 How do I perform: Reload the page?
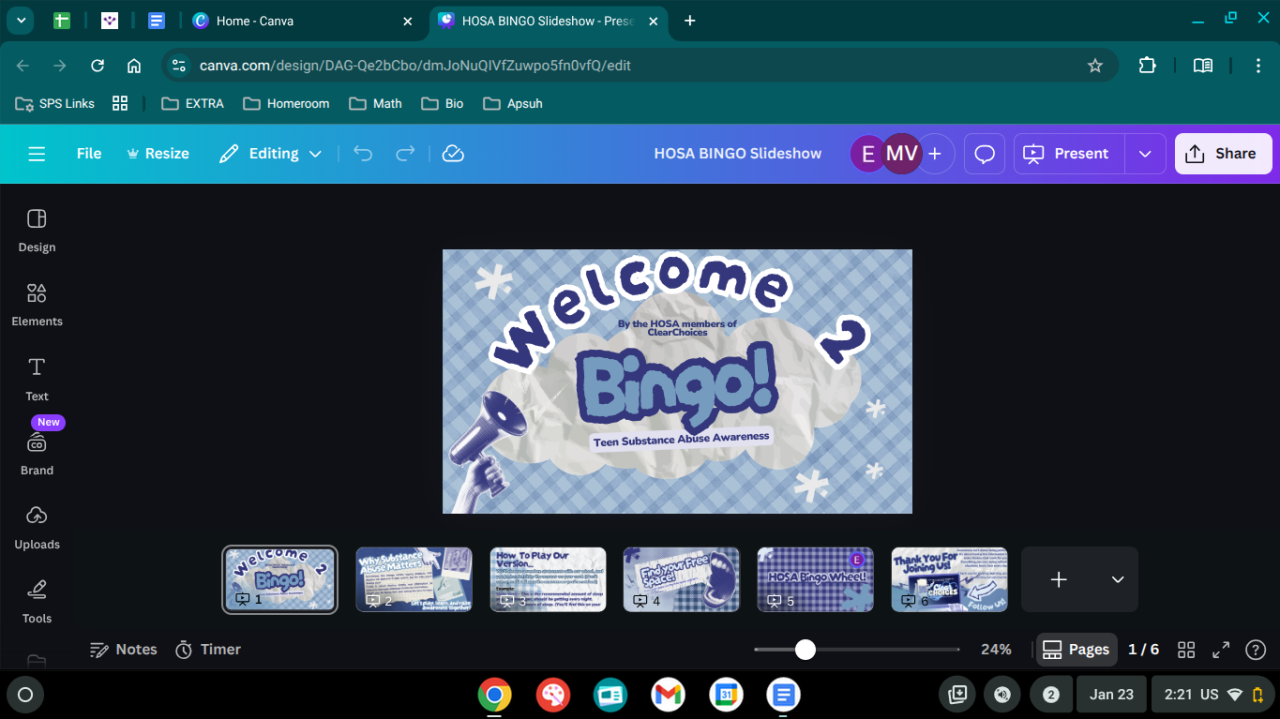[x=97, y=66]
